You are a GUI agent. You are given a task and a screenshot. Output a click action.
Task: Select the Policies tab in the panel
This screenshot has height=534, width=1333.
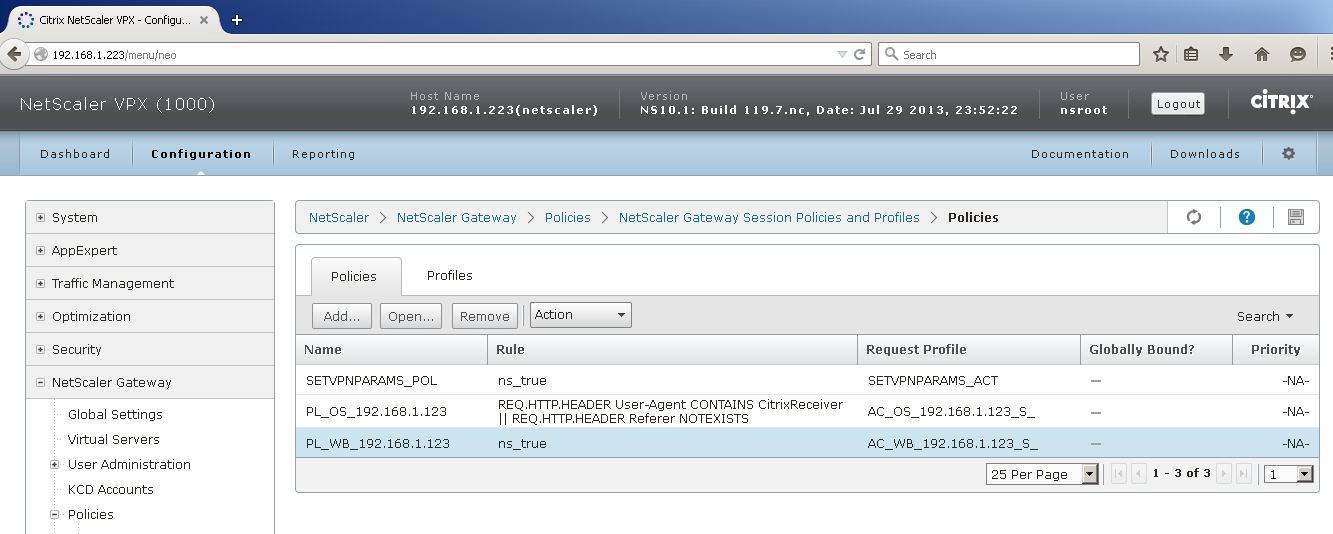click(x=354, y=276)
